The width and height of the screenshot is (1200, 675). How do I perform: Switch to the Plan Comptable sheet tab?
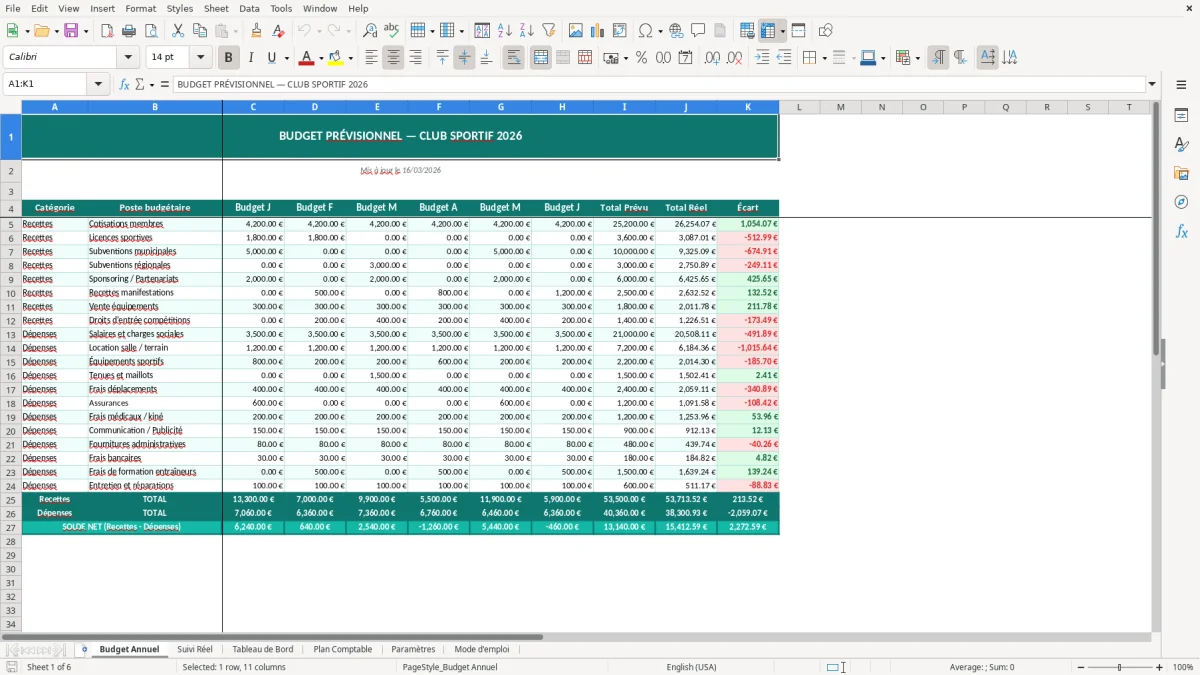pyautogui.click(x=343, y=649)
